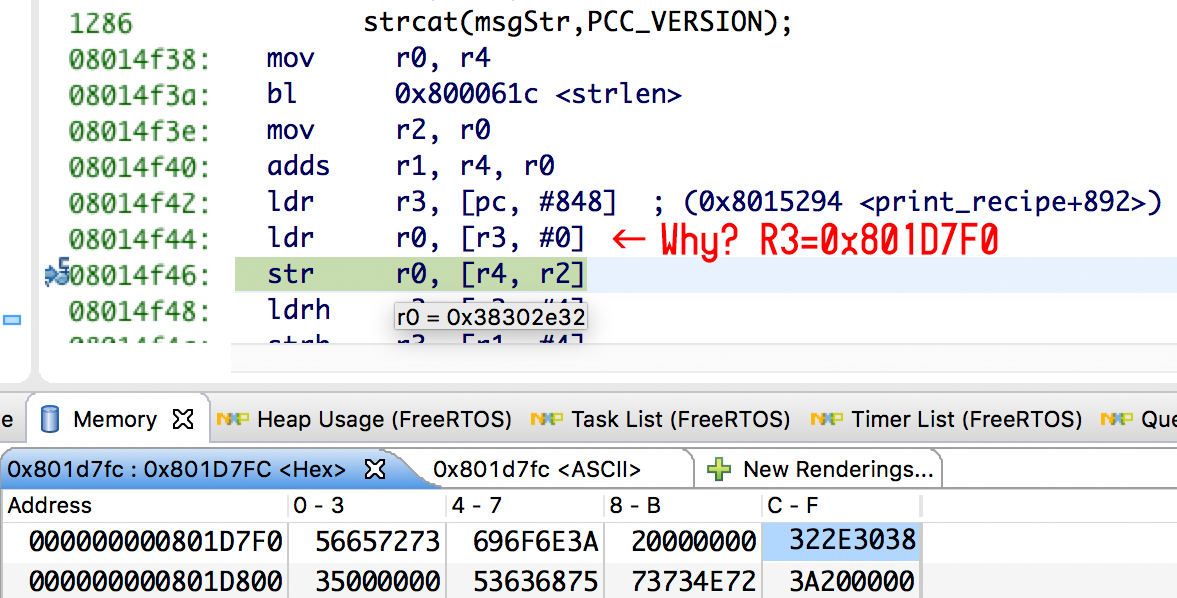1177x598 pixels.
Task: Click the Address column header
Action: point(50,505)
